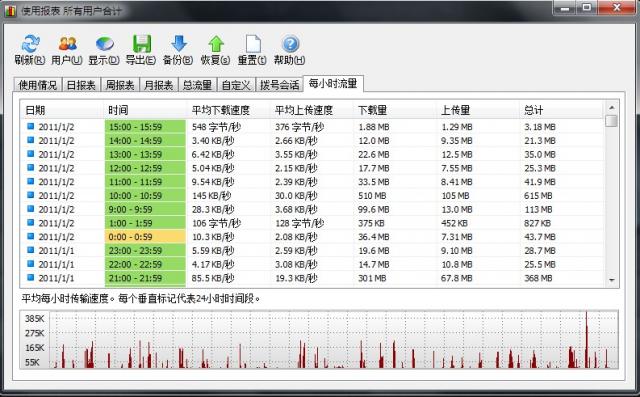Viewport: 640px width, 397px height.
Task: Select the 显示(D) display icon
Action: coord(104,44)
